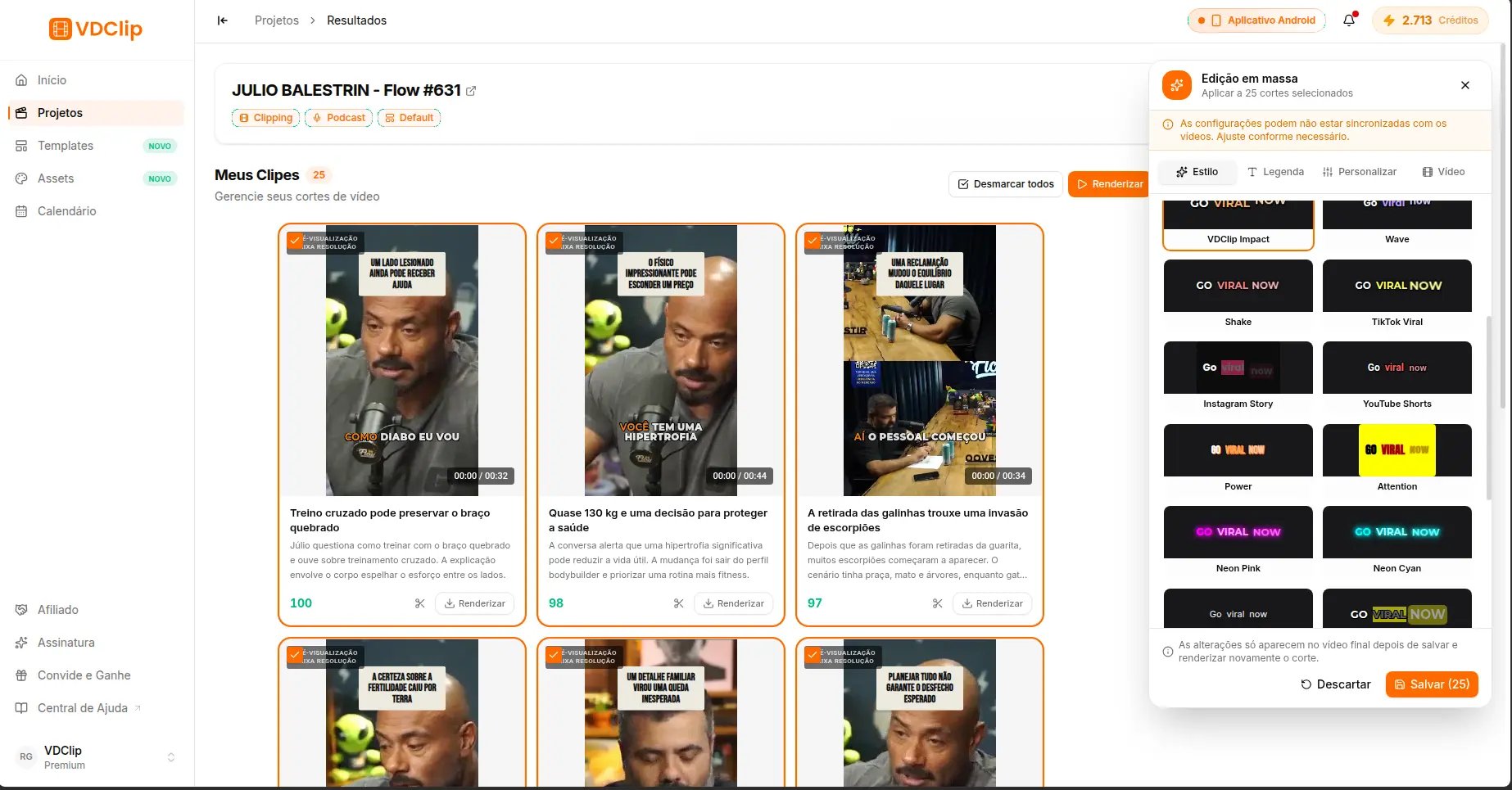Select the Instagram Story caption style
1512x790 pixels.
(x=1238, y=377)
